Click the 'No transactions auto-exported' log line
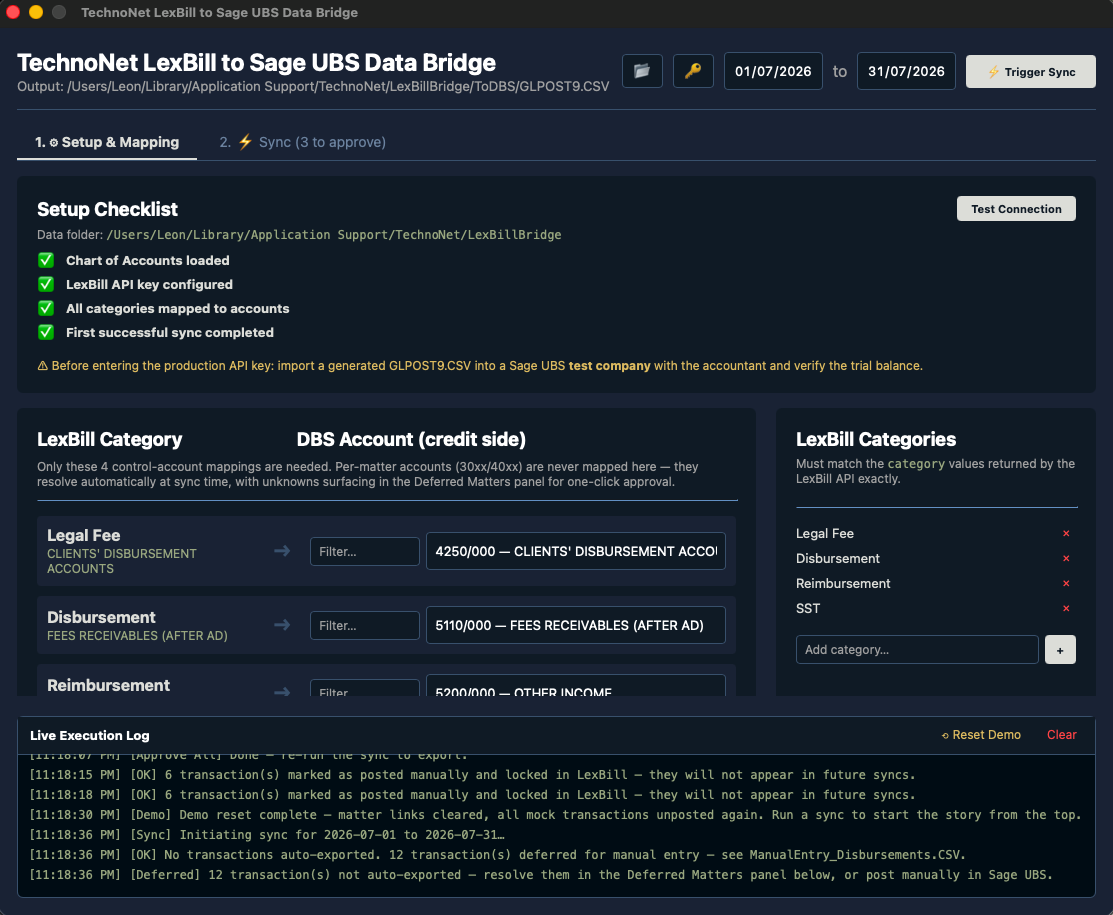 click(498, 855)
